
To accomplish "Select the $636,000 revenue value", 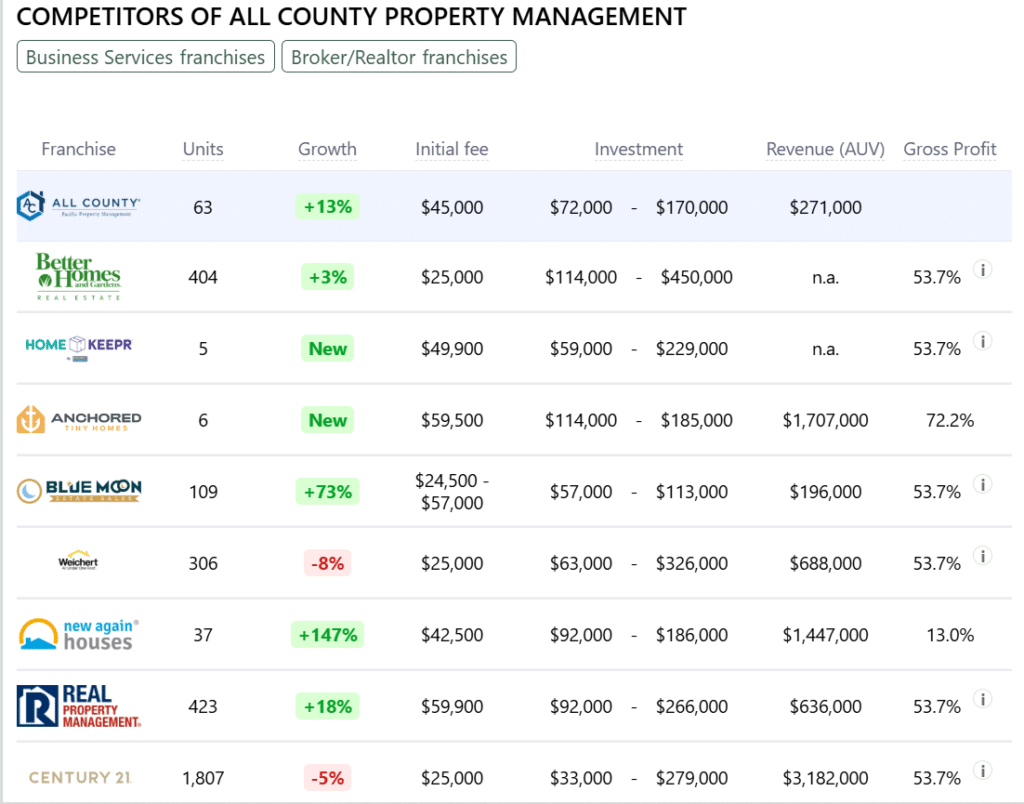I will tap(825, 706).
